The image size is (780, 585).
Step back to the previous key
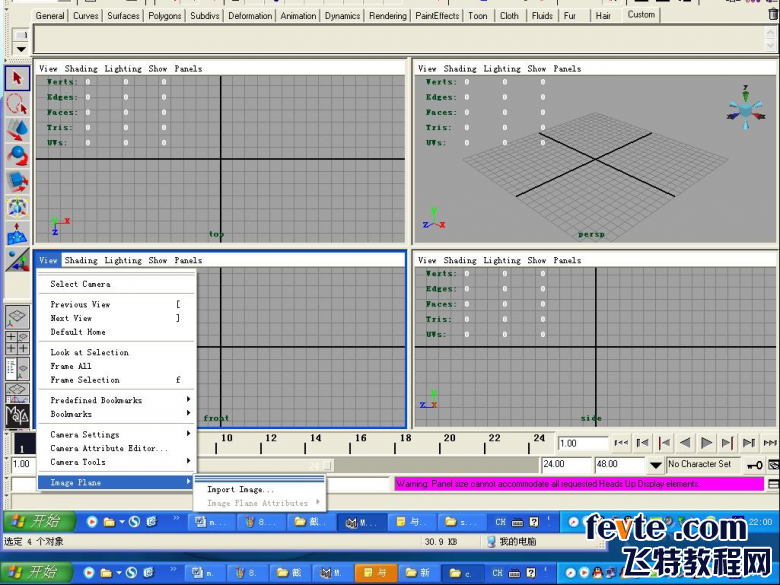(664, 443)
